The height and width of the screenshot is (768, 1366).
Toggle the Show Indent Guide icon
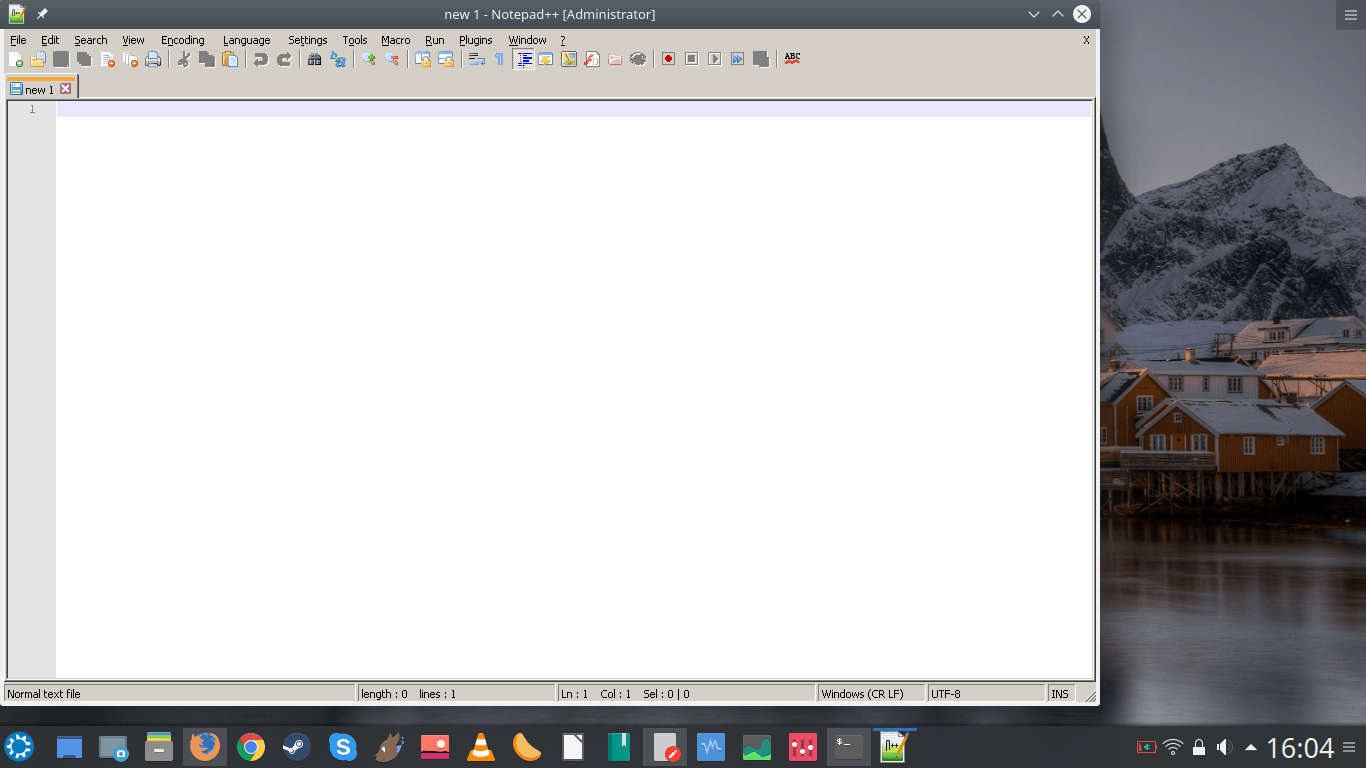click(x=523, y=59)
